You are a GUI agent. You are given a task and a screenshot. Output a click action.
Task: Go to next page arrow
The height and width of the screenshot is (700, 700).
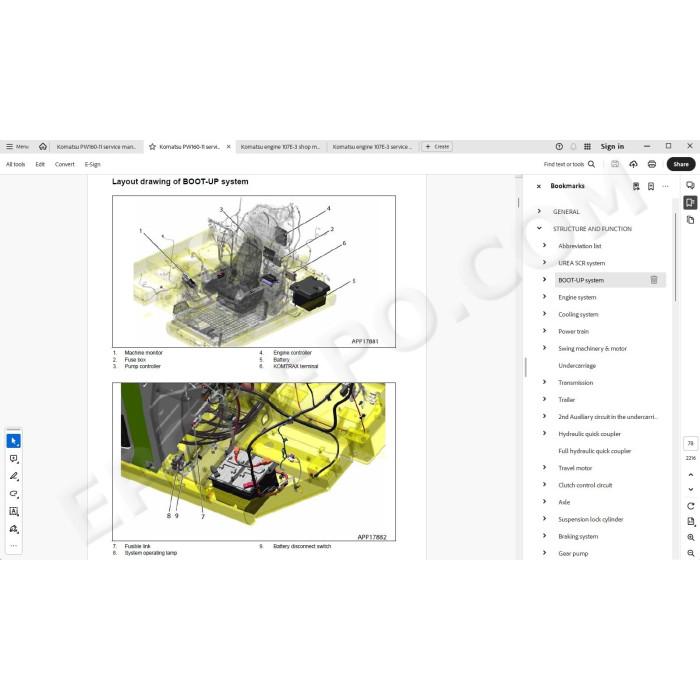(x=691, y=489)
